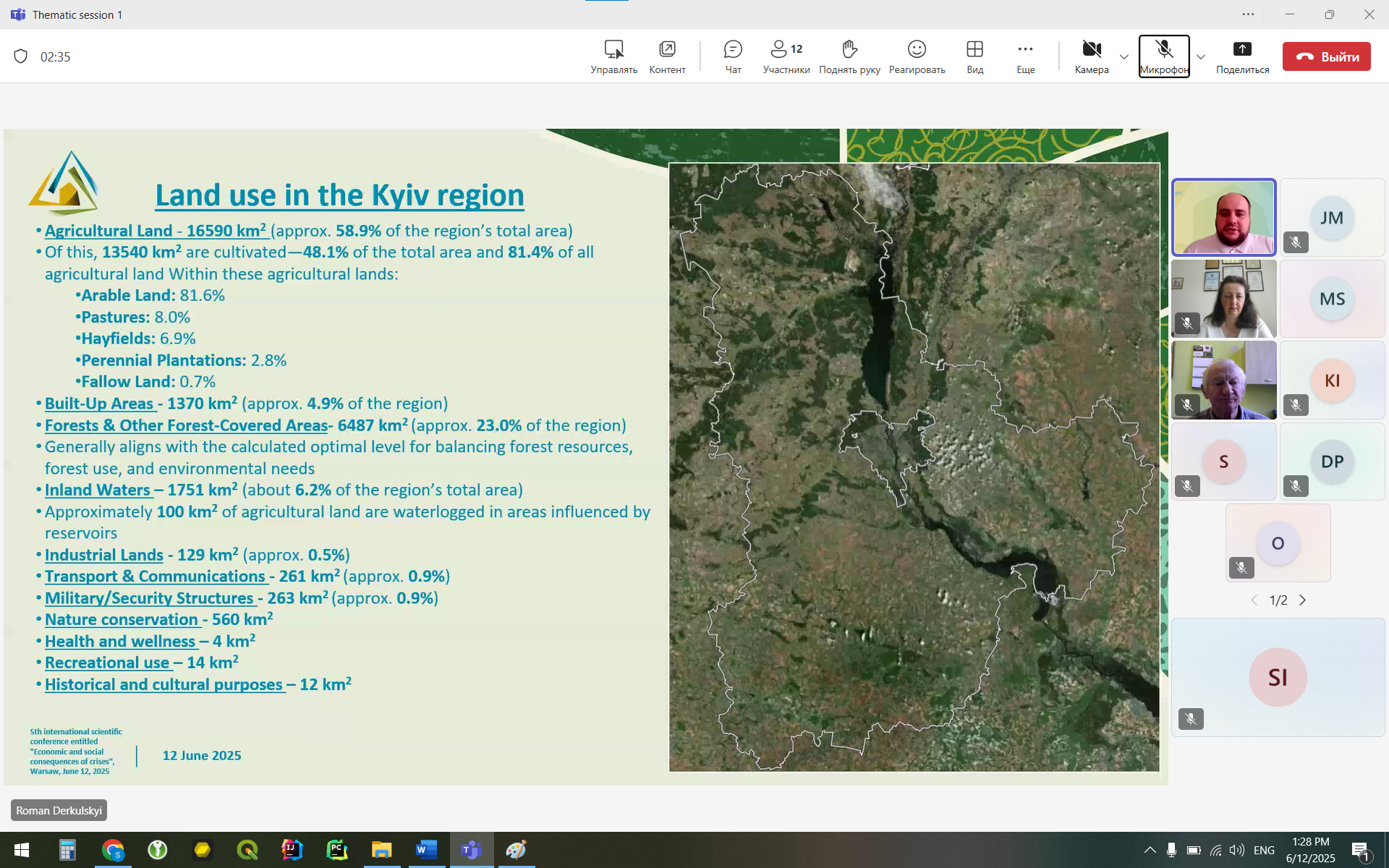
Task: Click the shield security indicator icon
Action: (21, 56)
